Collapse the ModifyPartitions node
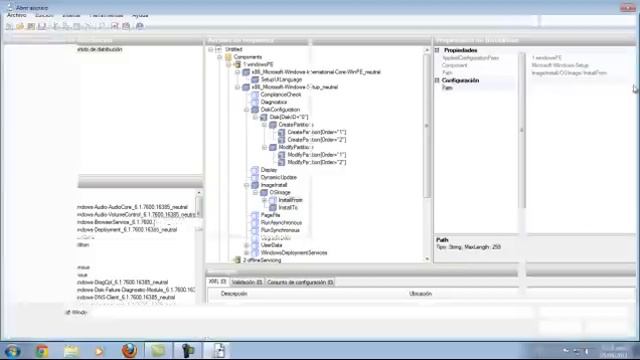 [264, 147]
